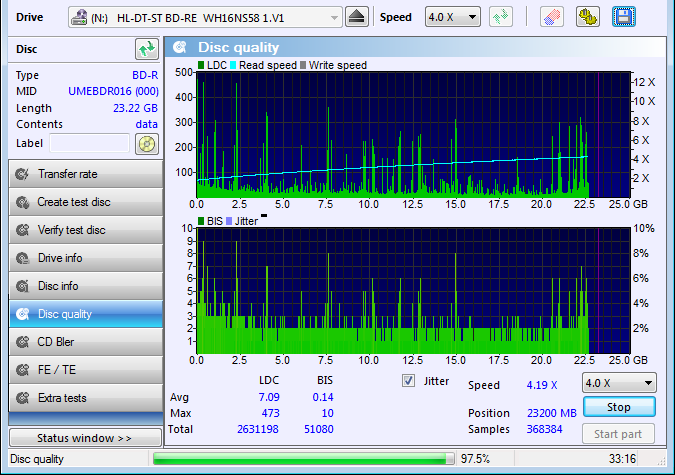Viewport: 675px width, 475px height.
Task: Expand the Status window button
Action: point(85,438)
